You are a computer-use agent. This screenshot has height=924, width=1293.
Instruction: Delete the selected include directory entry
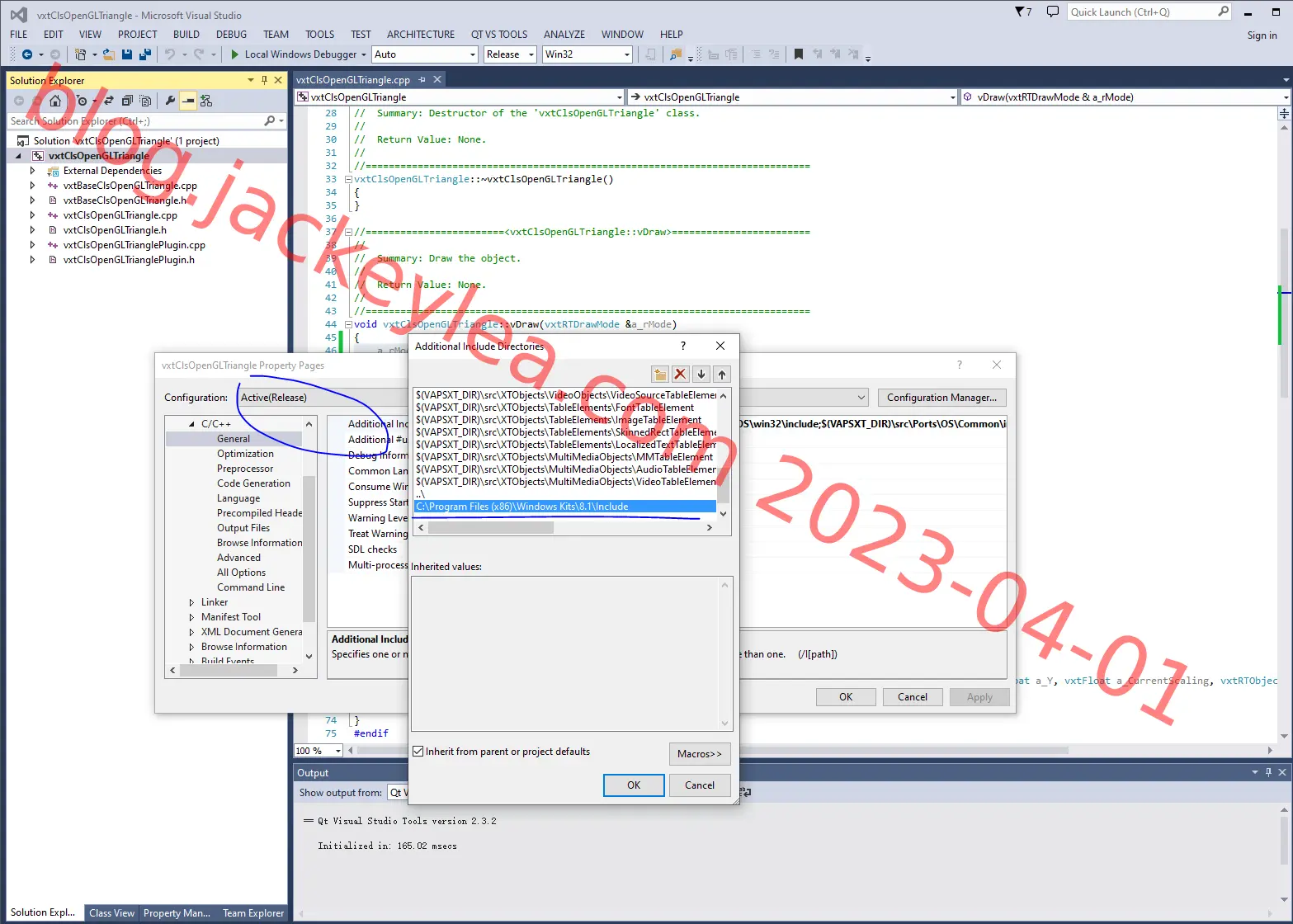pyautogui.click(x=680, y=375)
